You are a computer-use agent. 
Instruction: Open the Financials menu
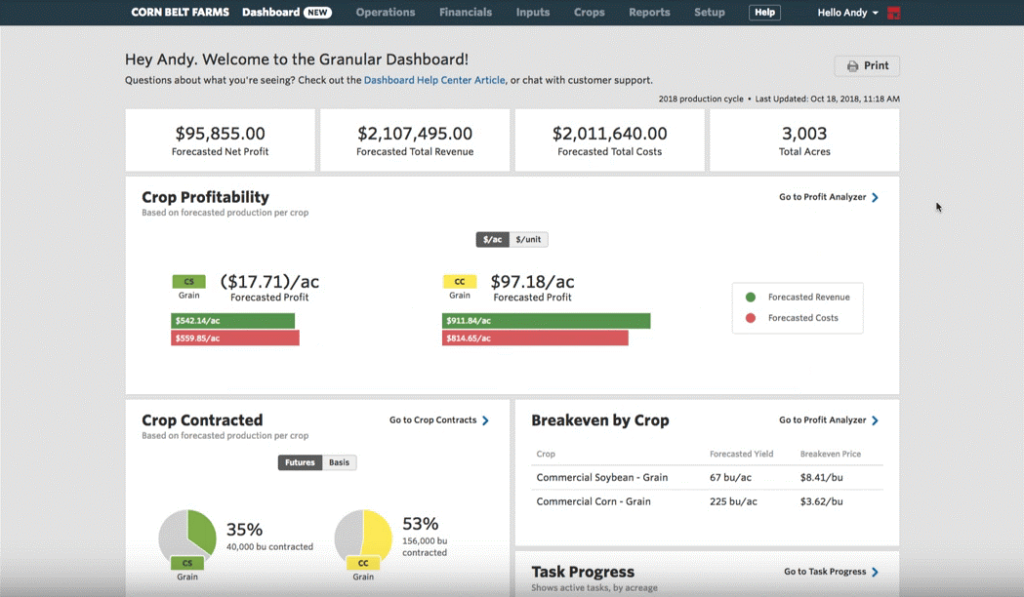pyautogui.click(x=465, y=13)
